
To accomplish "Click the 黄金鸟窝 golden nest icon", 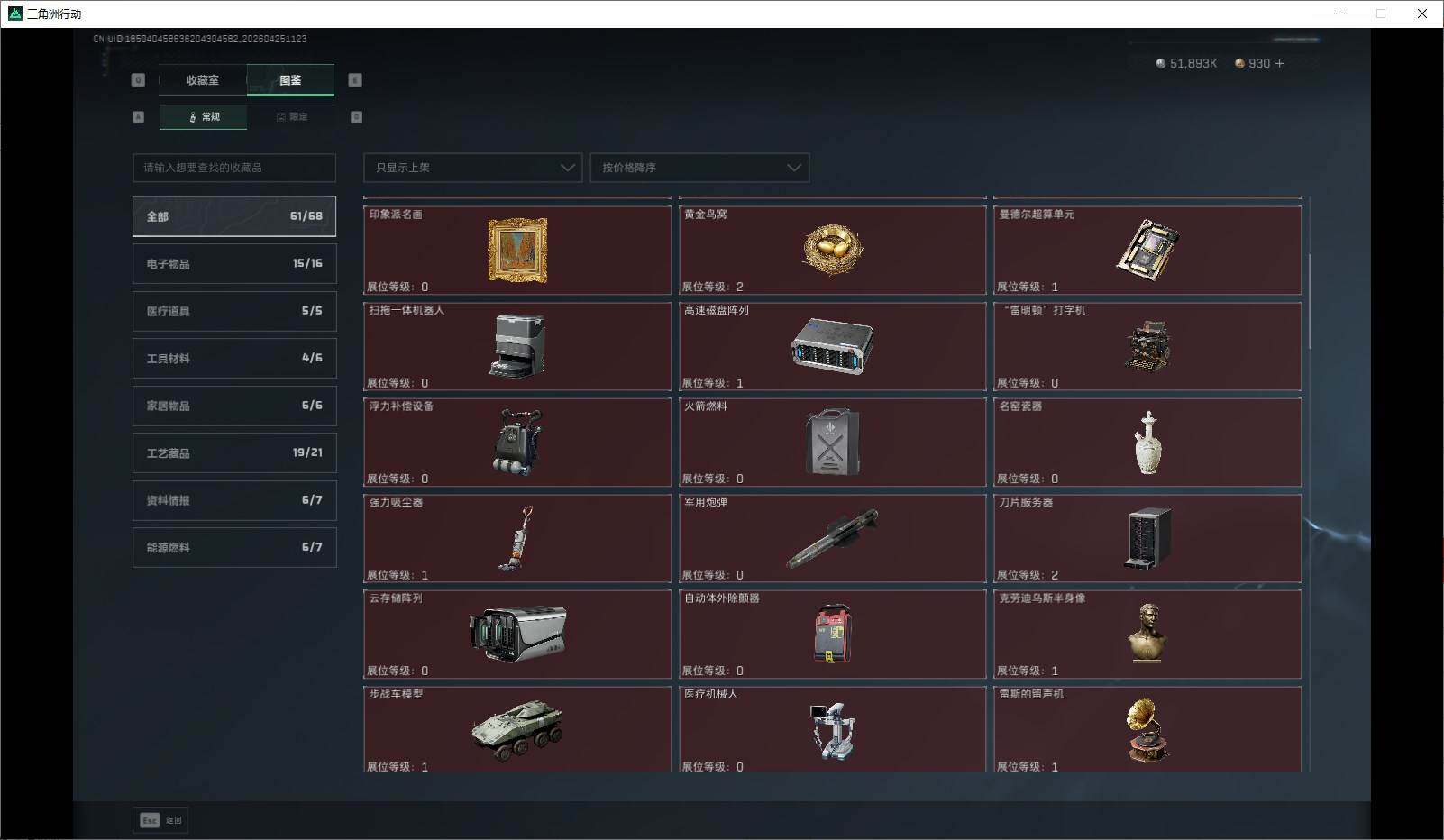I will tap(833, 248).
